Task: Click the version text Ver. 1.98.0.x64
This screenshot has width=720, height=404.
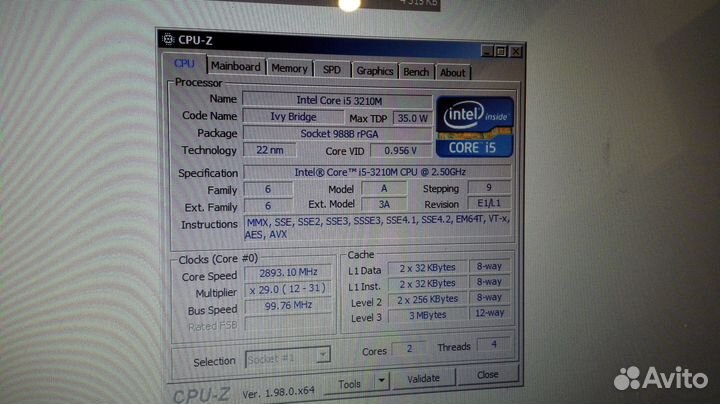Action: (278, 393)
